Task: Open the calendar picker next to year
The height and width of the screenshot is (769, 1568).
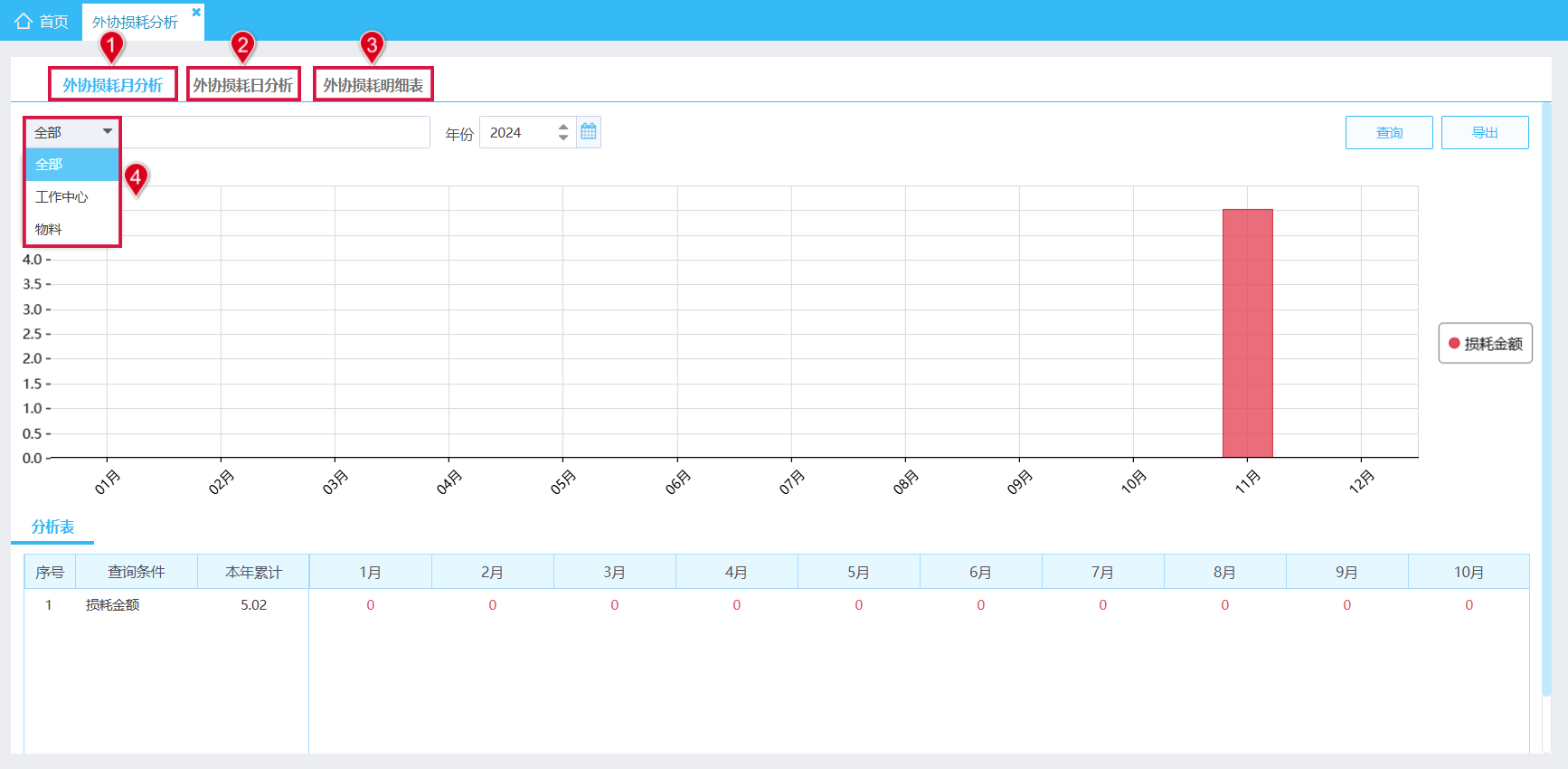Action: coord(589,132)
